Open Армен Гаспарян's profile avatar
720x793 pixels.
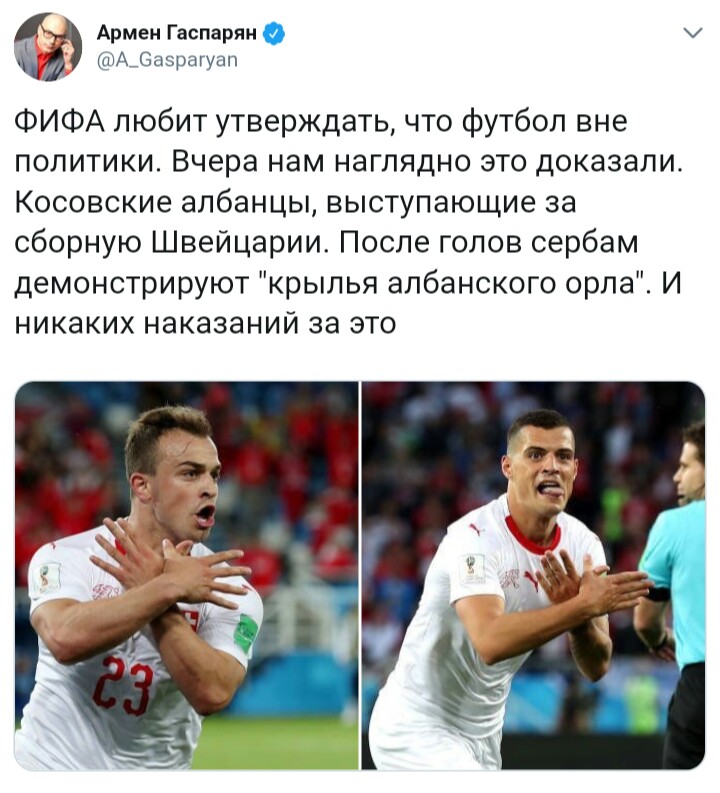tap(48, 47)
